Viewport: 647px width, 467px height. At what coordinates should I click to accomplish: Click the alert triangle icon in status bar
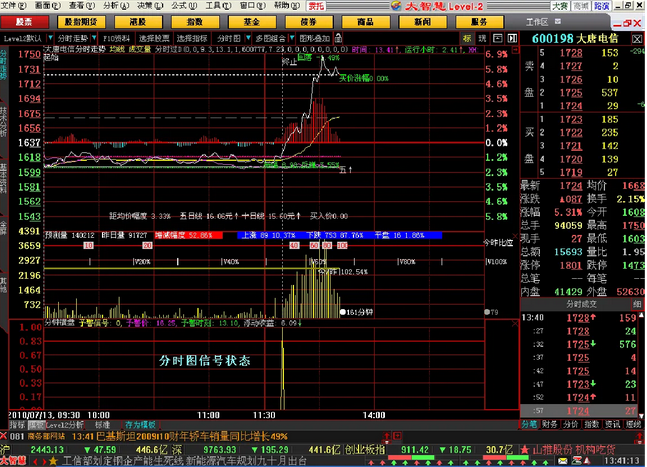(x=588, y=461)
